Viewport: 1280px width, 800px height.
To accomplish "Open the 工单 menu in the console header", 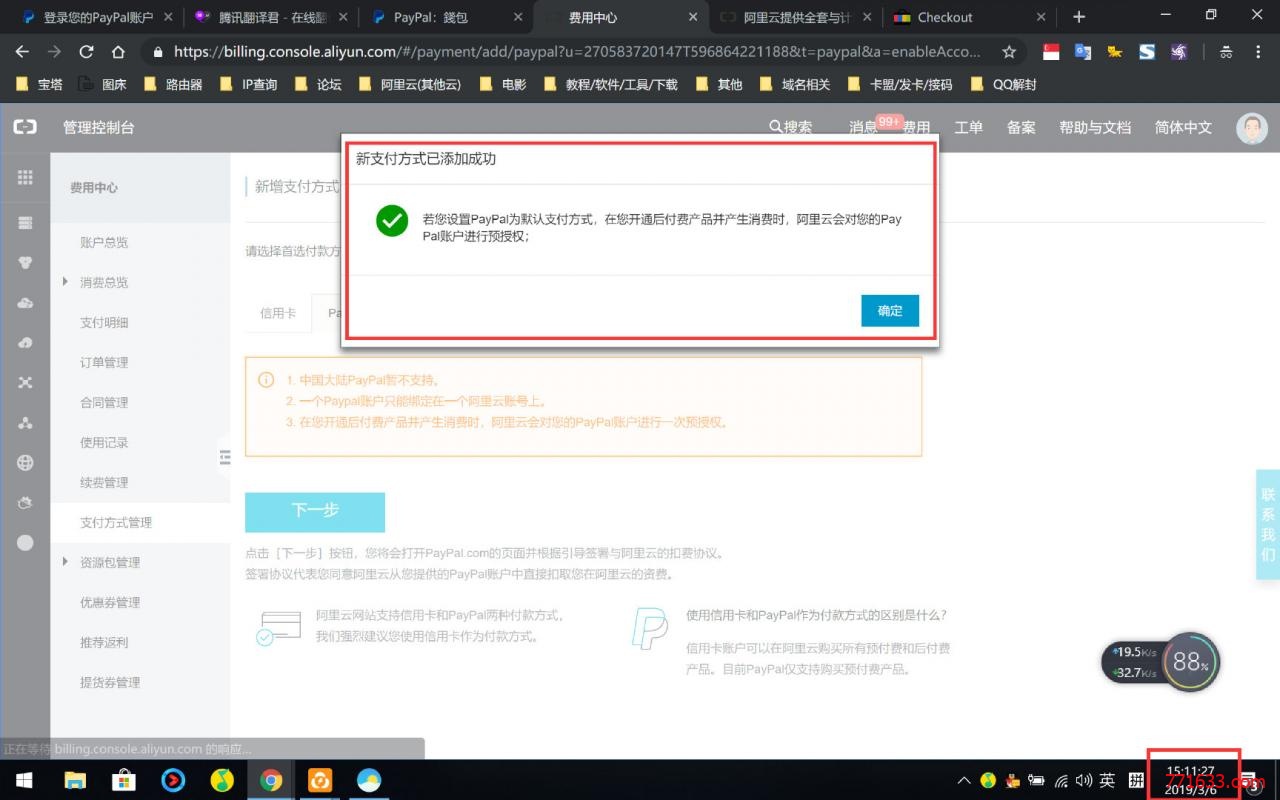I will click(x=968, y=127).
